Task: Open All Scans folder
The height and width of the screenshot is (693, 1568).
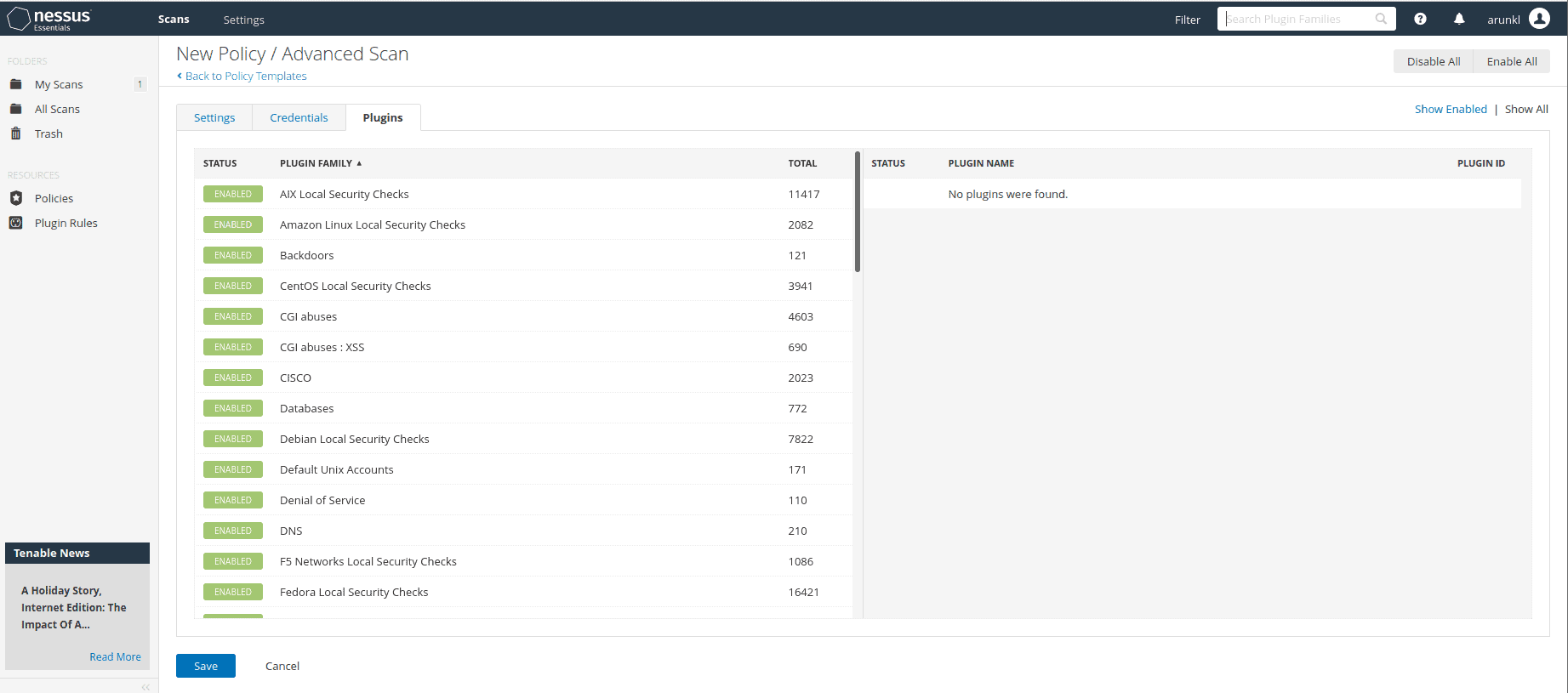Action: (x=57, y=109)
